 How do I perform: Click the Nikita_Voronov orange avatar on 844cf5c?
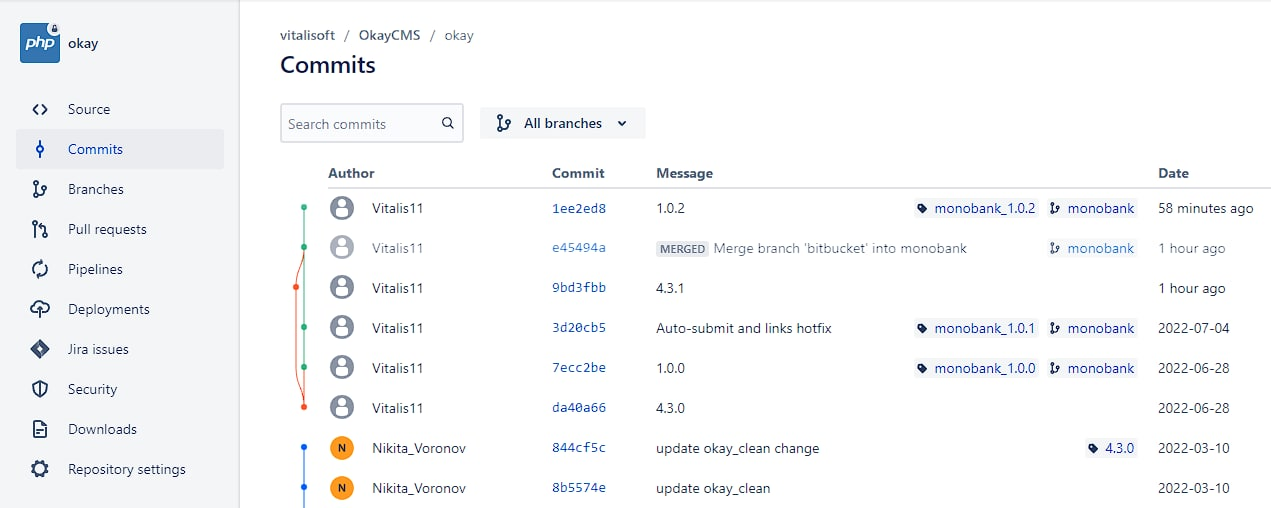click(342, 448)
